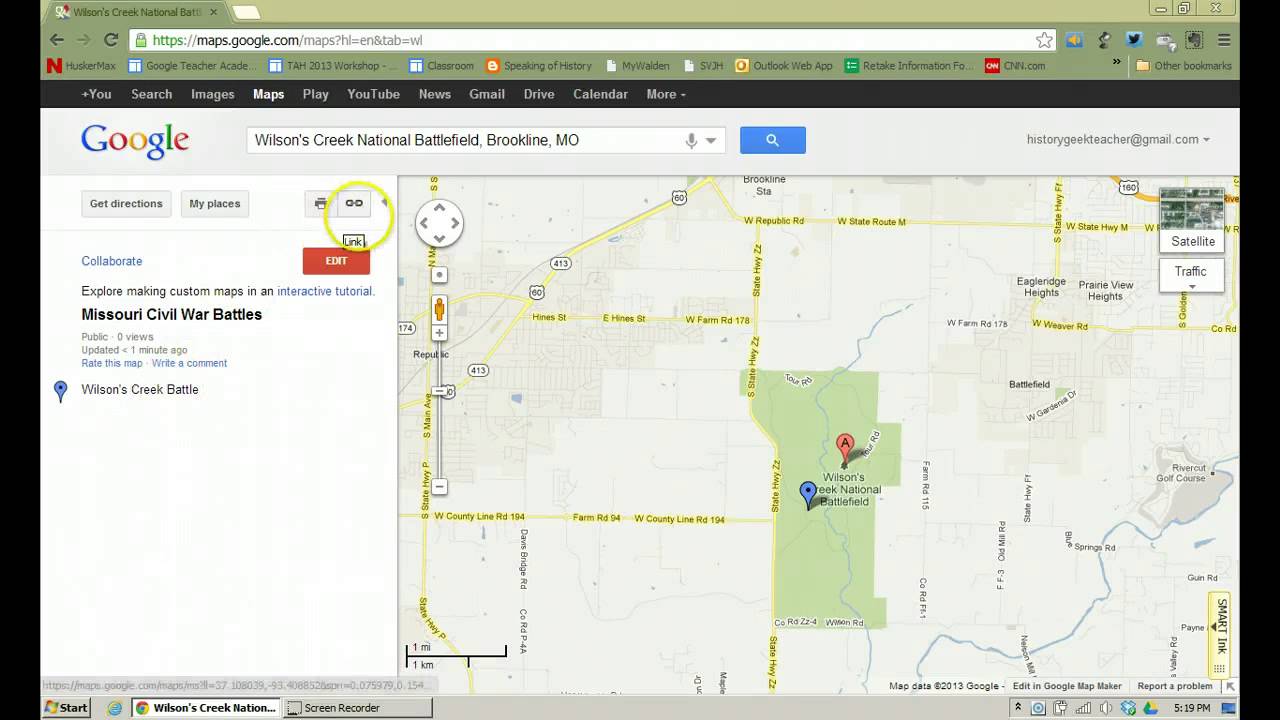Open HuskerMax bookmark
The width and height of the screenshot is (1280, 720).
click(81, 66)
